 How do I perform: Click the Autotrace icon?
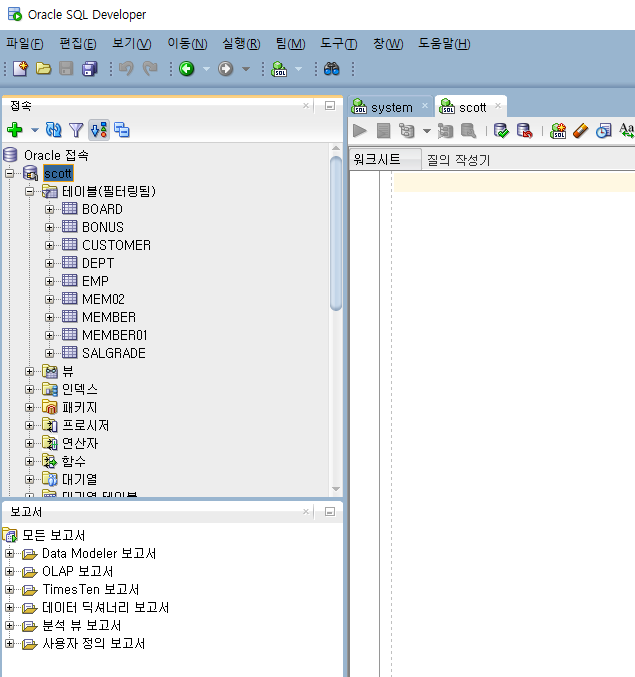coord(445,130)
